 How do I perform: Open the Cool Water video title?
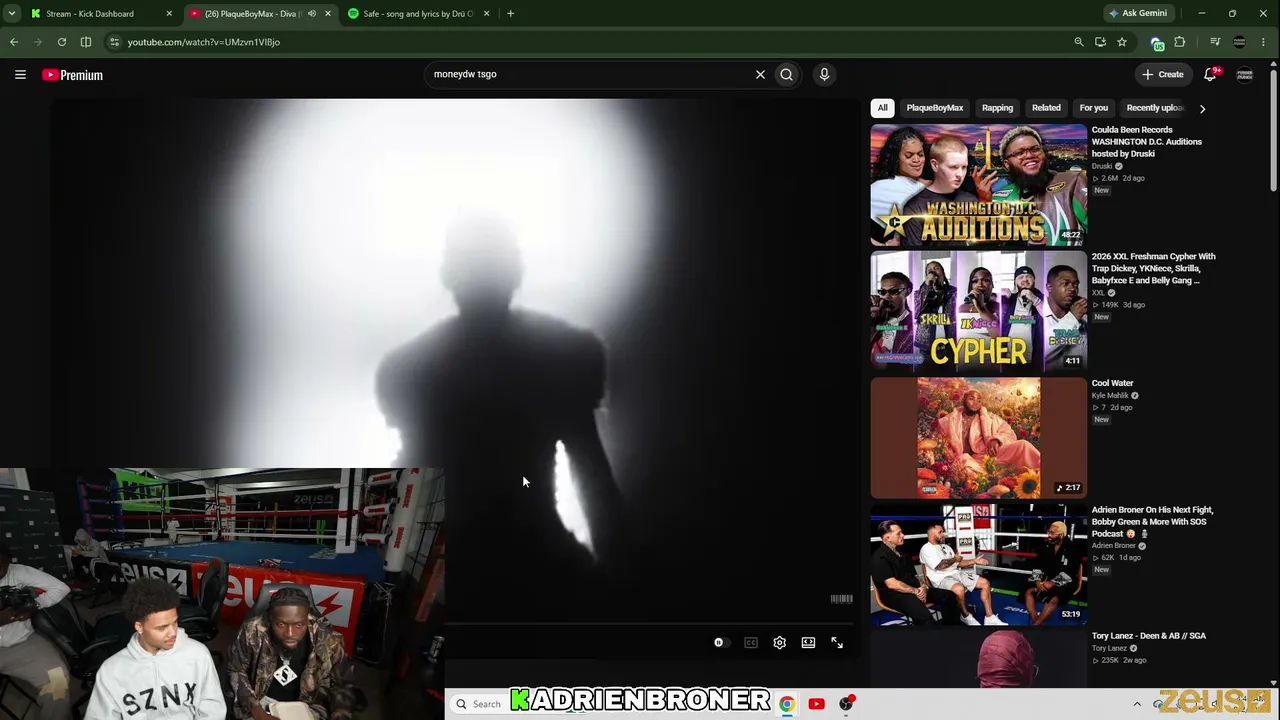(1112, 383)
